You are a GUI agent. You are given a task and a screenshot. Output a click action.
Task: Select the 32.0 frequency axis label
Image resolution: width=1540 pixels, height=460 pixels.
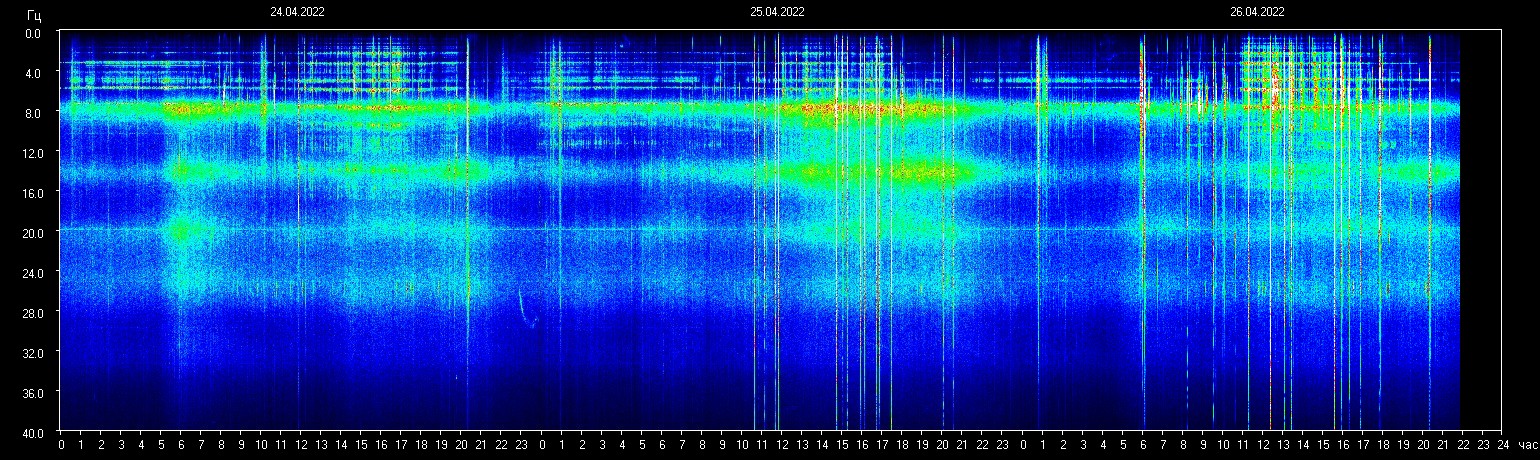(x=31, y=353)
